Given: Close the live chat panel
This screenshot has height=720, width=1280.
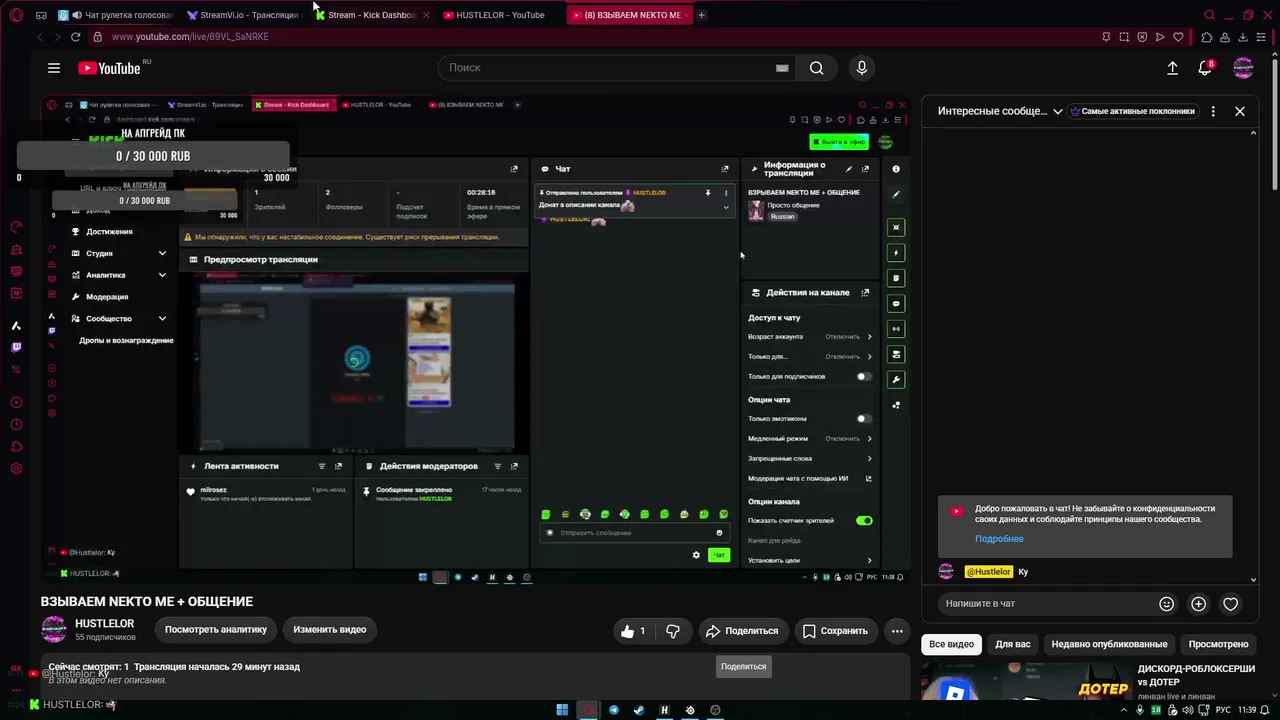Looking at the screenshot, I should click(x=1240, y=111).
